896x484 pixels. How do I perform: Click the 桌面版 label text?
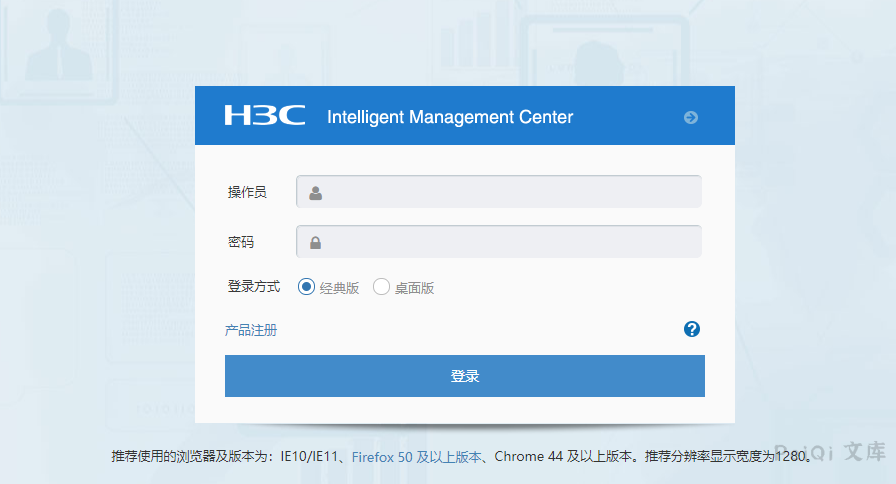tap(414, 288)
